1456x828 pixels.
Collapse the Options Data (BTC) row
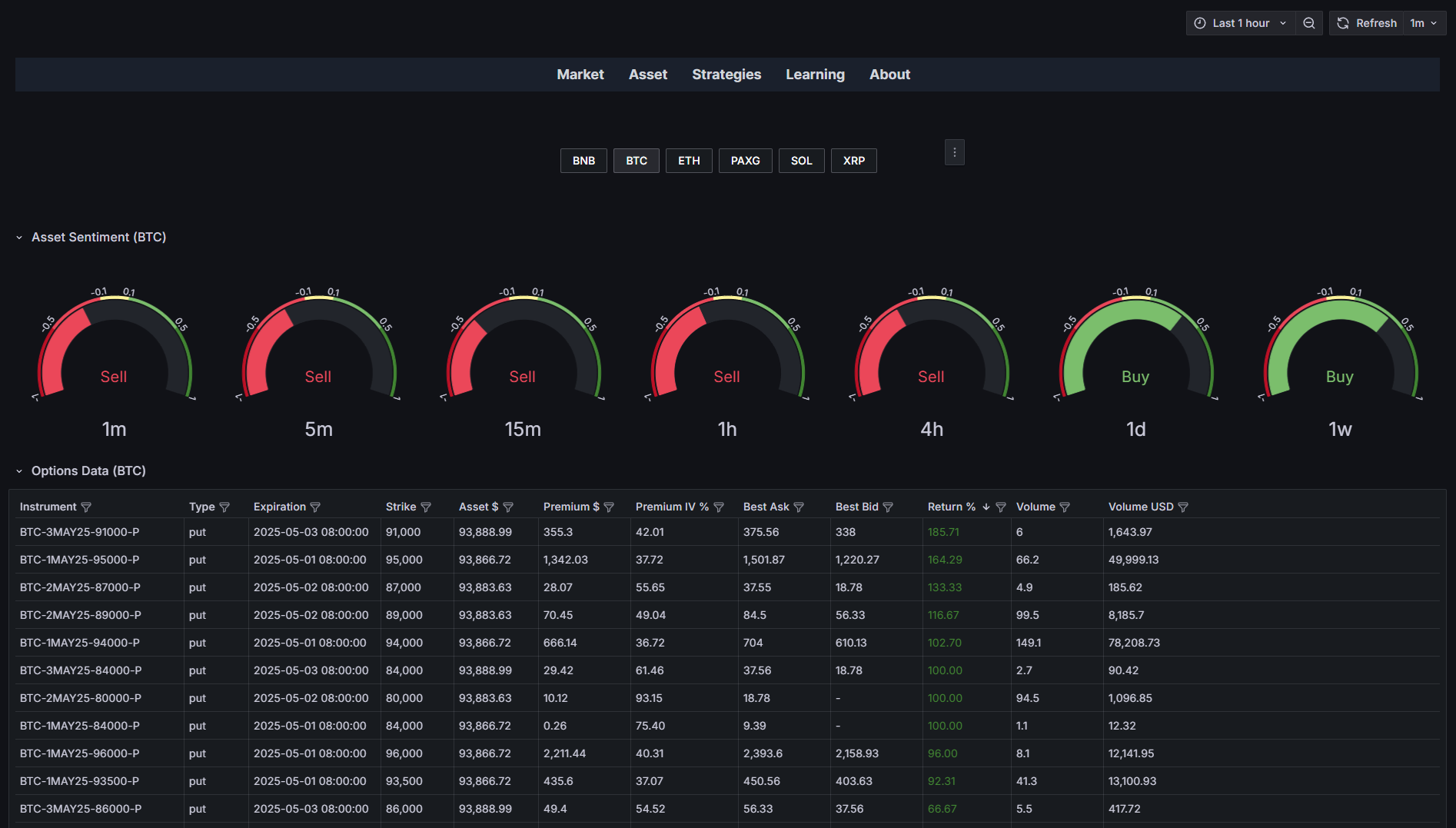coord(19,471)
